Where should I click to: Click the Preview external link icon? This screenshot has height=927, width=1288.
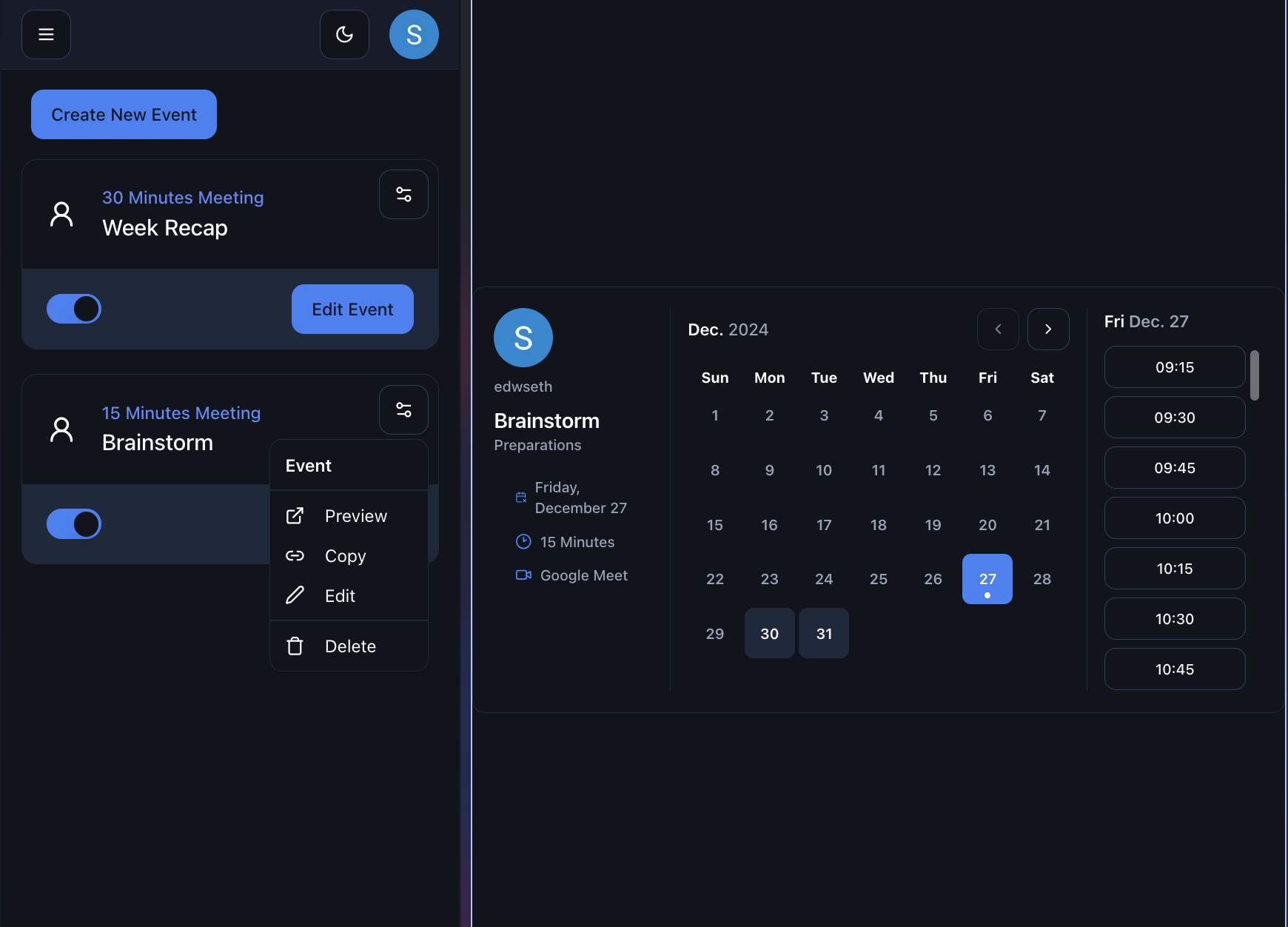pos(295,516)
